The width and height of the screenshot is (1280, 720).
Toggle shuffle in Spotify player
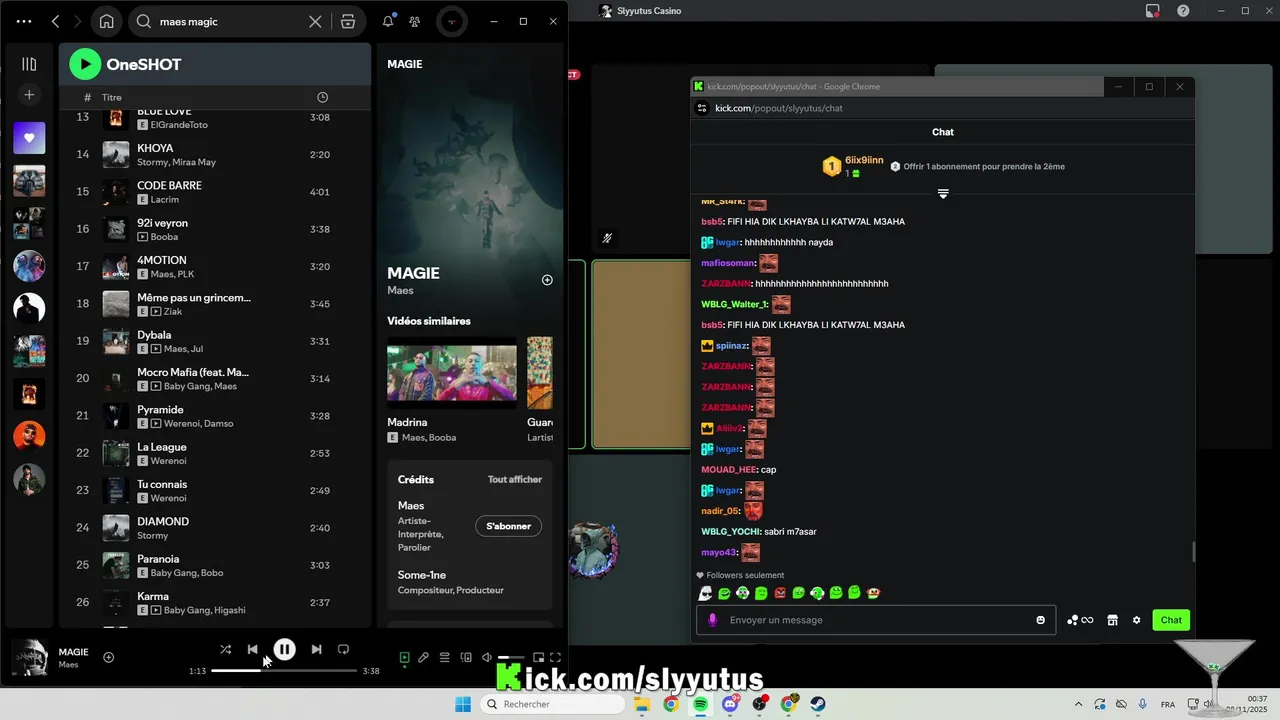pyautogui.click(x=225, y=649)
